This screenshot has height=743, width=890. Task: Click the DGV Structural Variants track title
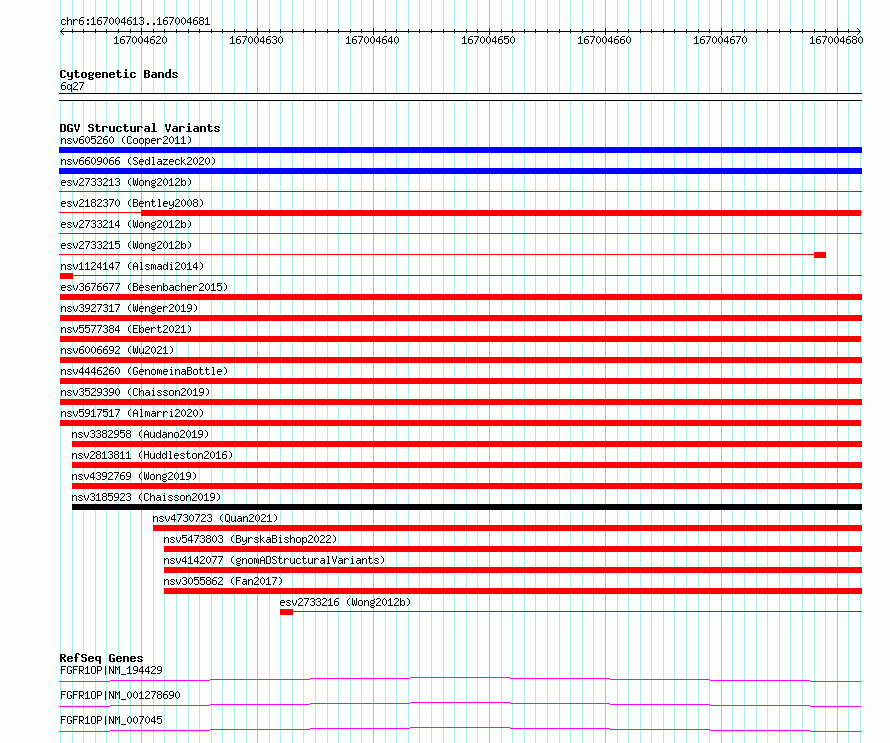140,128
